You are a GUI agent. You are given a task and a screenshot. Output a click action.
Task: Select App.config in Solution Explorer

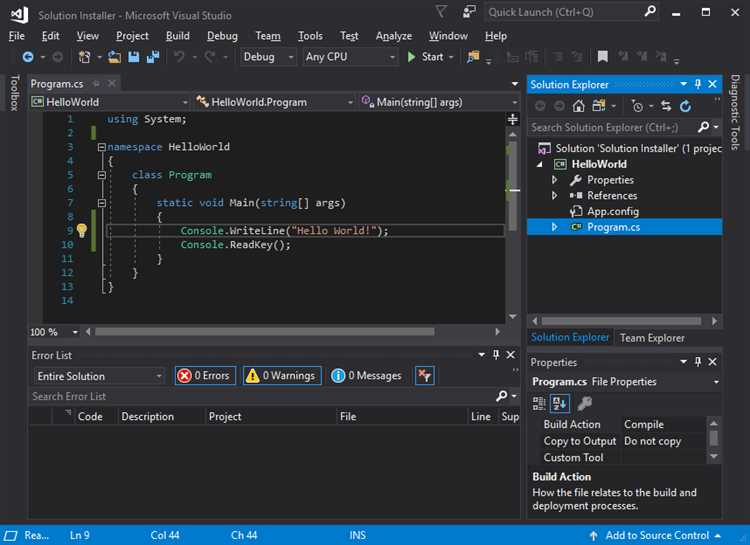pyautogui.click(x=613, y=211)
